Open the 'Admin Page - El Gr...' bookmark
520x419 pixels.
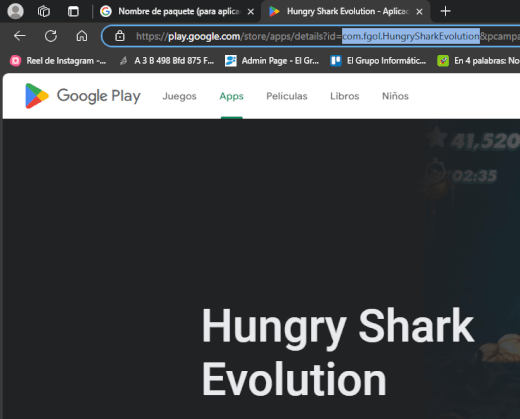point(272,61)
